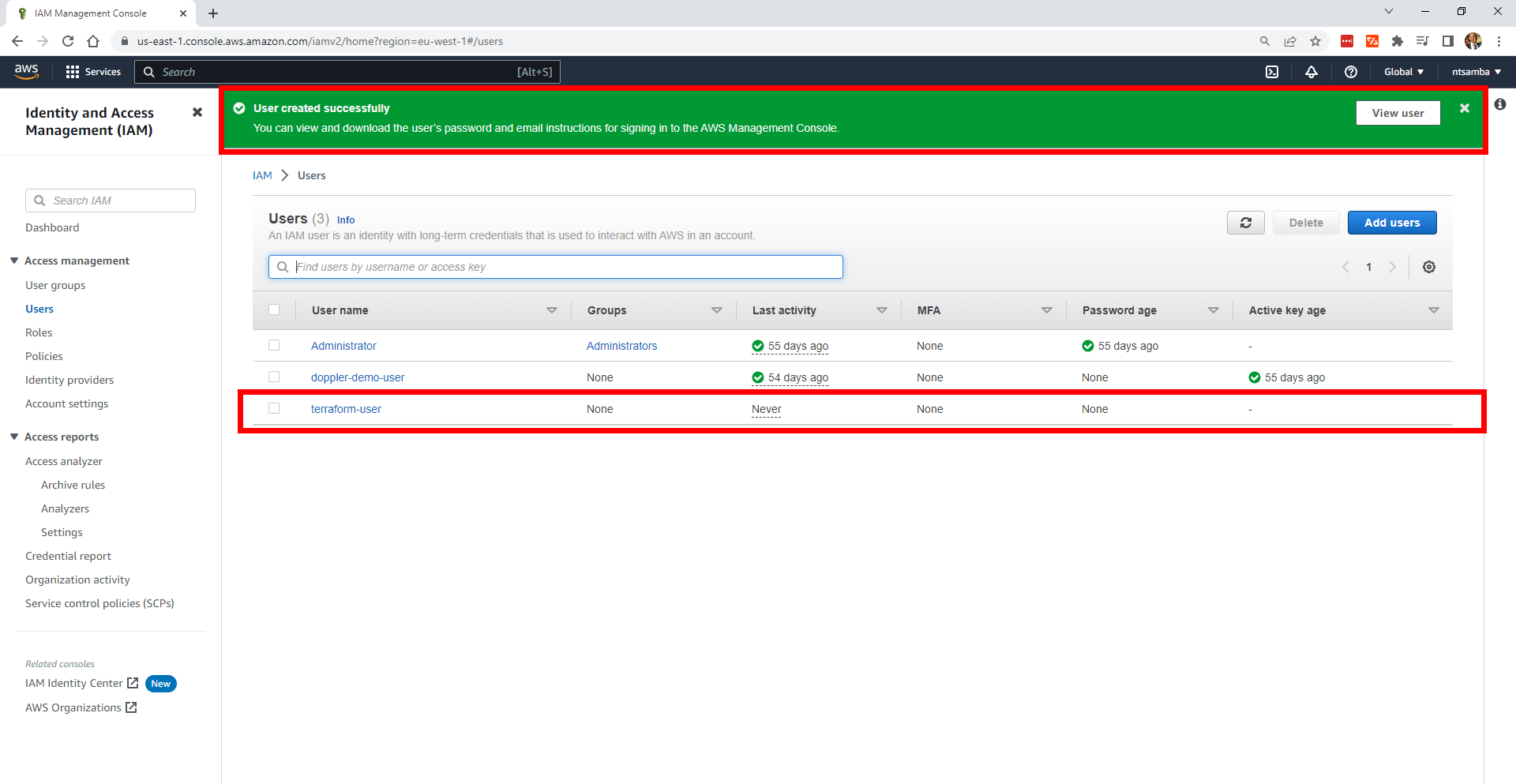
Task: Open the Global region dropdown
Action: (1403, 72)
